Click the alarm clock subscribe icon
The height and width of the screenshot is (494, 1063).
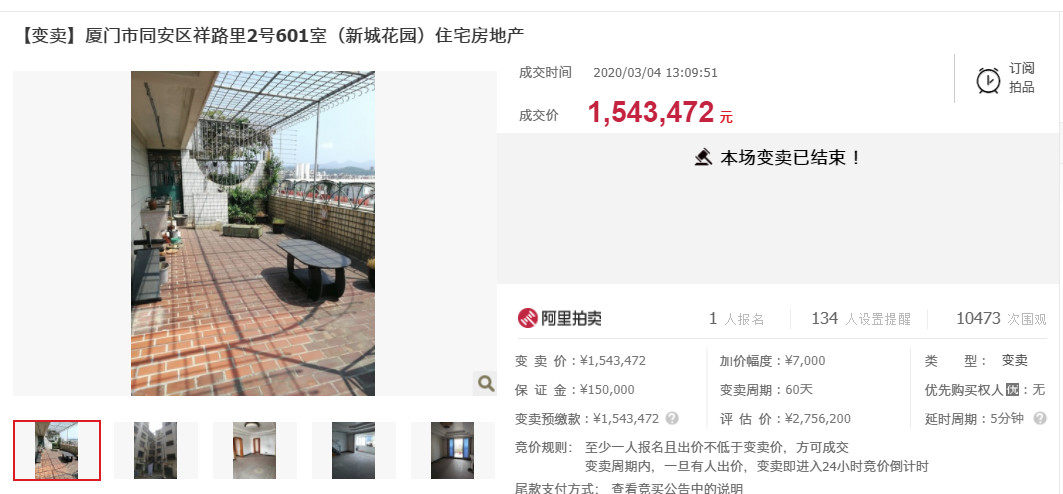988,80
